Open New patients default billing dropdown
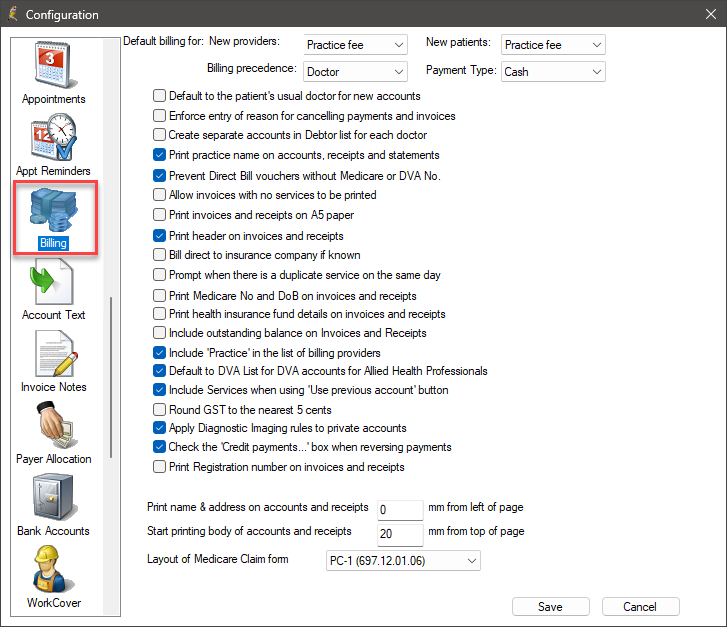The width and height of the screenshot is (727, 627). [553, 45]
